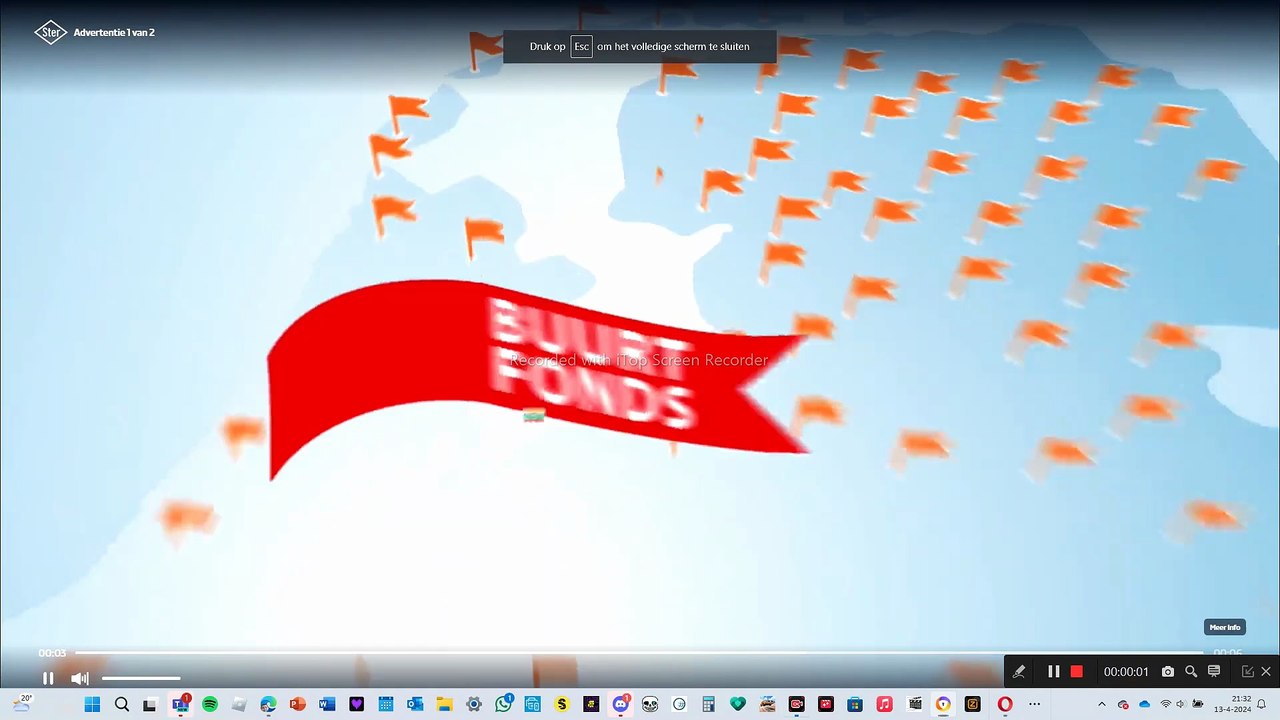Viewport: 1280px width, 720px height.
Task: Collapse the recorder mini toolbar
Action: [x=1247, y=672]
